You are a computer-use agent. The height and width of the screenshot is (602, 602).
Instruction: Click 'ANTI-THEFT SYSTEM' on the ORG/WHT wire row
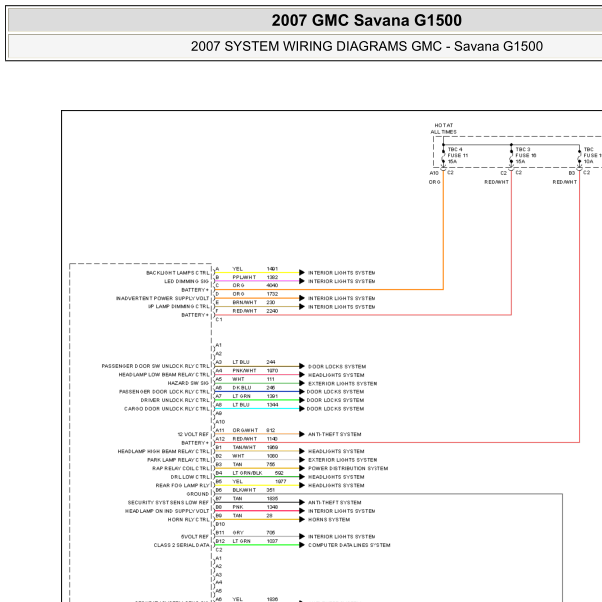pos(334,434)
